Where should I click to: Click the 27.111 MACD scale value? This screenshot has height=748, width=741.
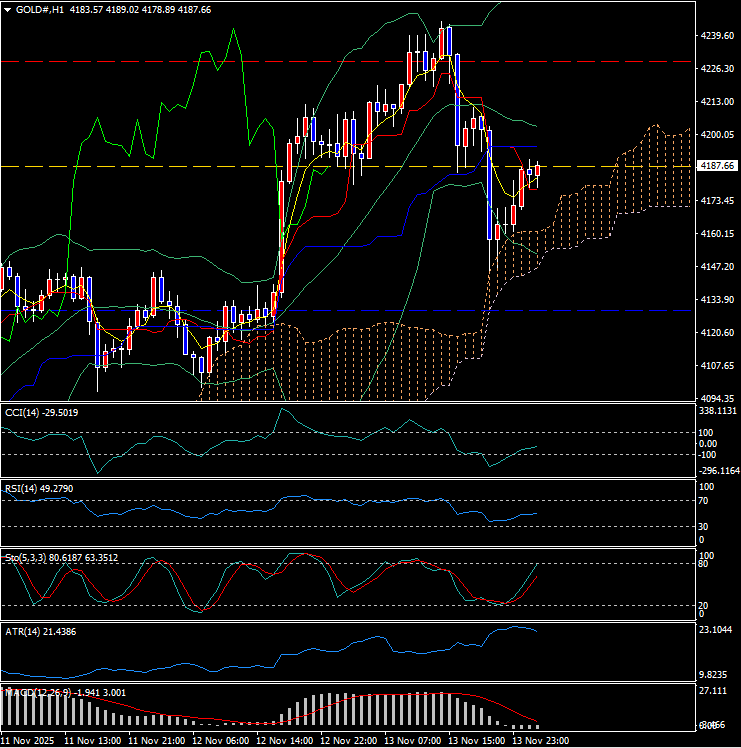click(x=713, y=692)
